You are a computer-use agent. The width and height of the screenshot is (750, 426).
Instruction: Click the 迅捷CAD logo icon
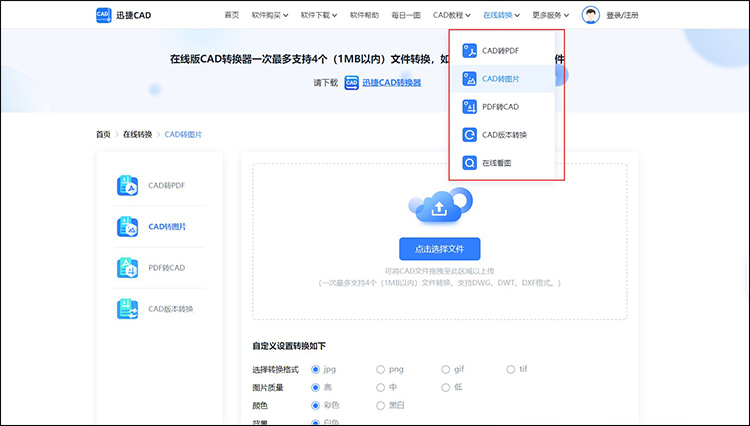pyautogui.click(x=103, y=15)
